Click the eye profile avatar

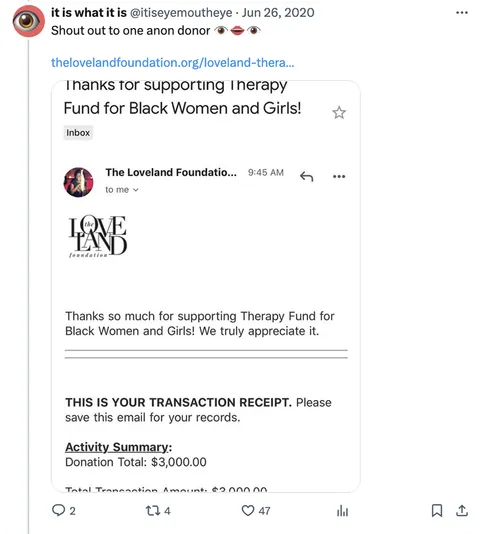pos(29,21)
